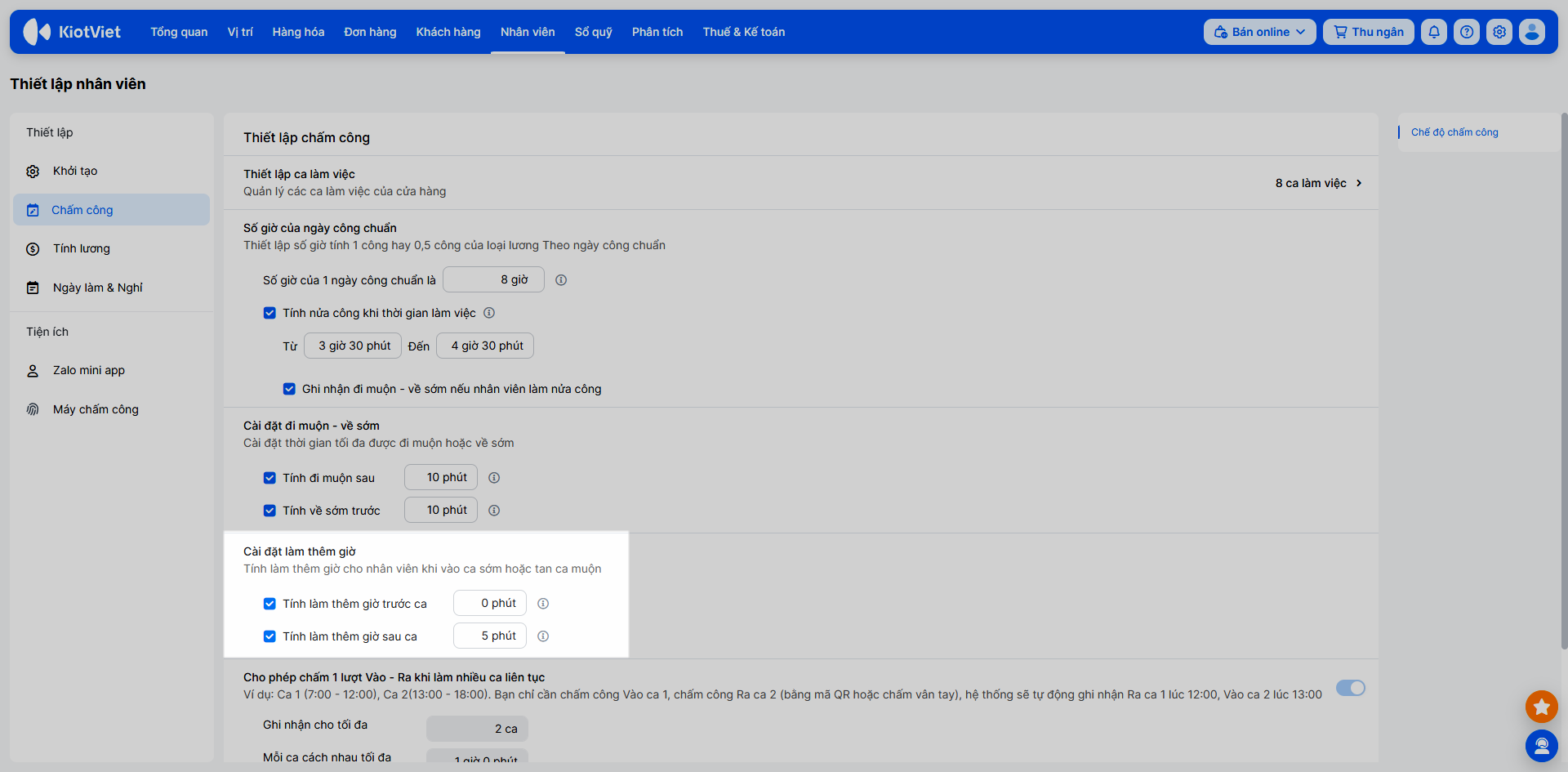
Task: Click info icon next to Tính nửa công
Action: 489,313
